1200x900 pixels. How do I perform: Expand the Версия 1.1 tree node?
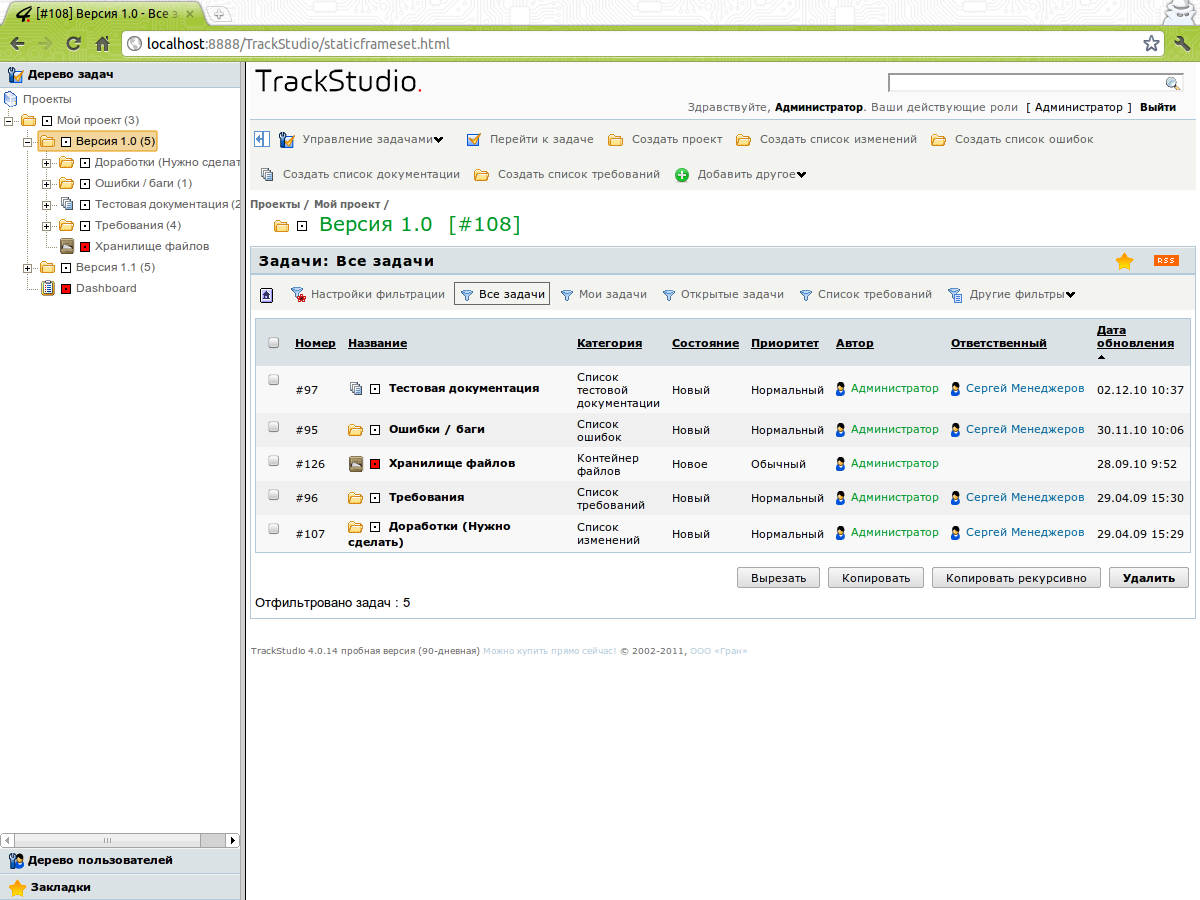[28, 267]
